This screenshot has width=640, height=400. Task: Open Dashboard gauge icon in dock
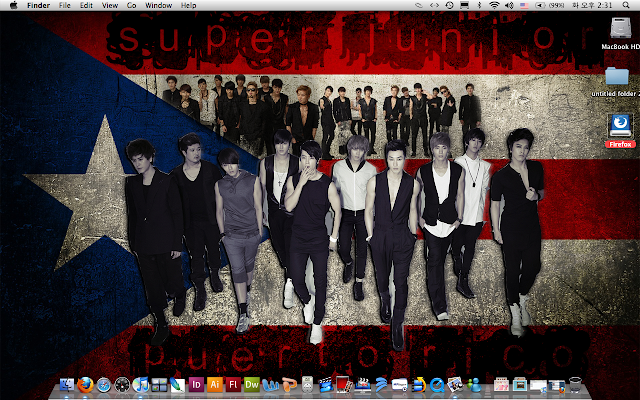[x=122, y=385]
